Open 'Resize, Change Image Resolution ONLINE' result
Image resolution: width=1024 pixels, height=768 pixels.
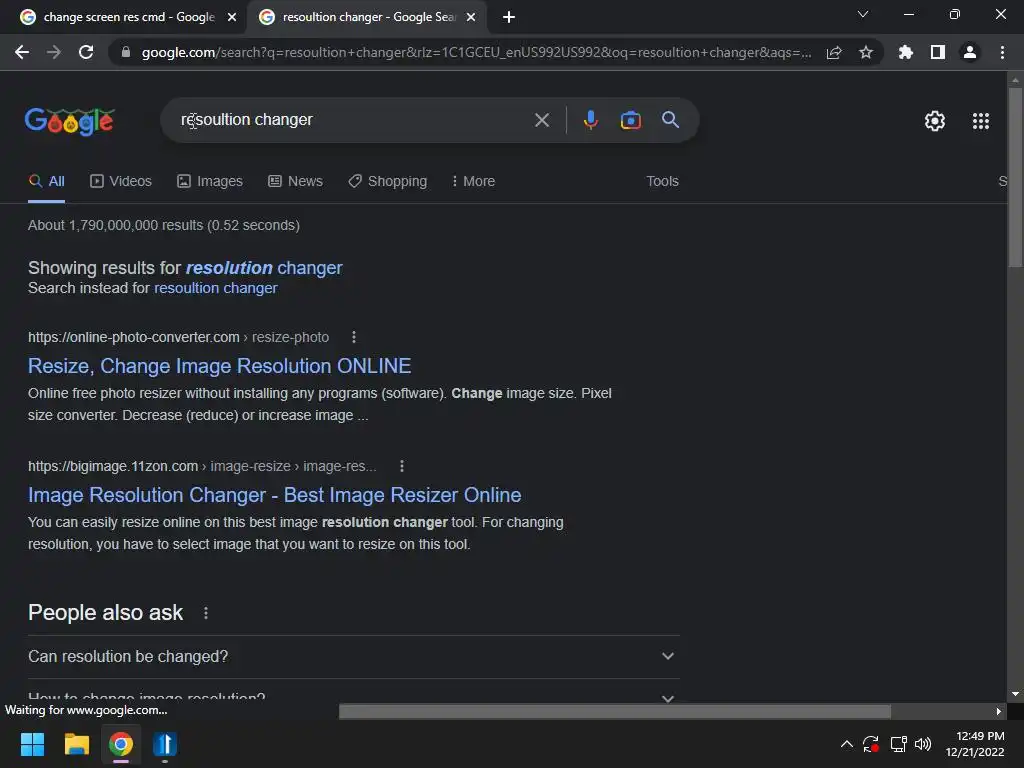point(219,366)
